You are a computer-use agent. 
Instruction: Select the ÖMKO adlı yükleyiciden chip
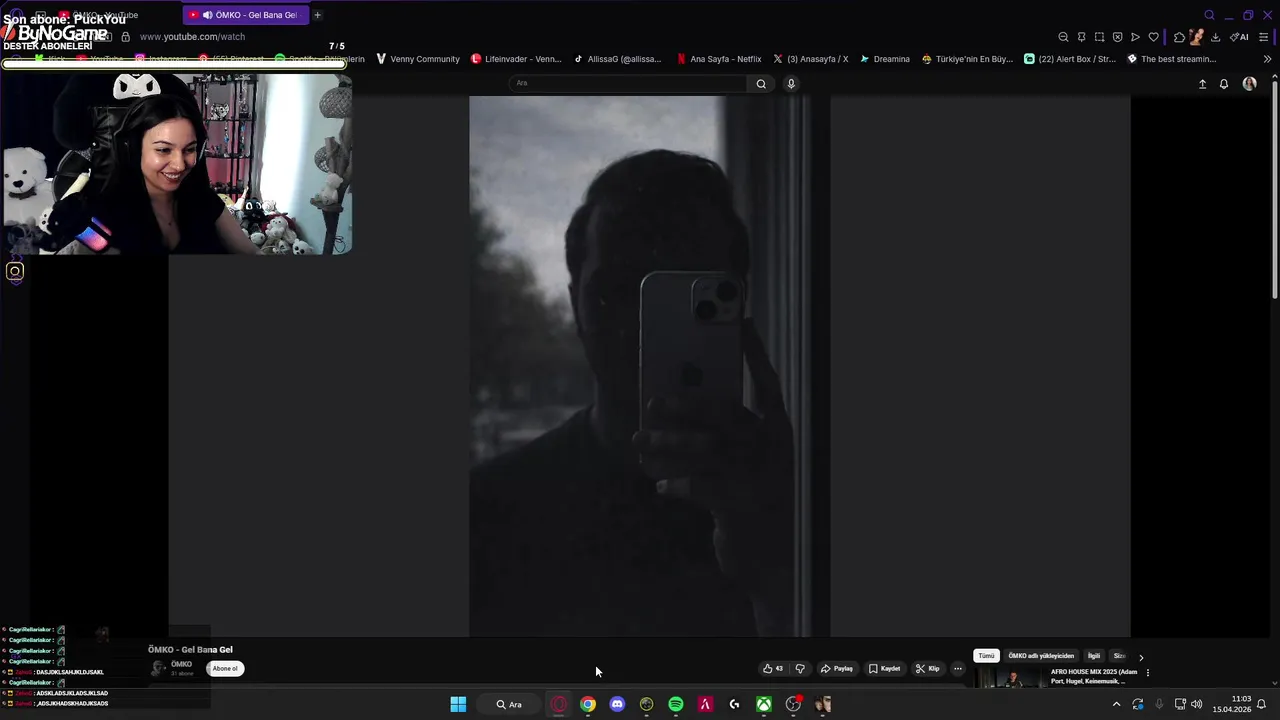point(1041,656)
